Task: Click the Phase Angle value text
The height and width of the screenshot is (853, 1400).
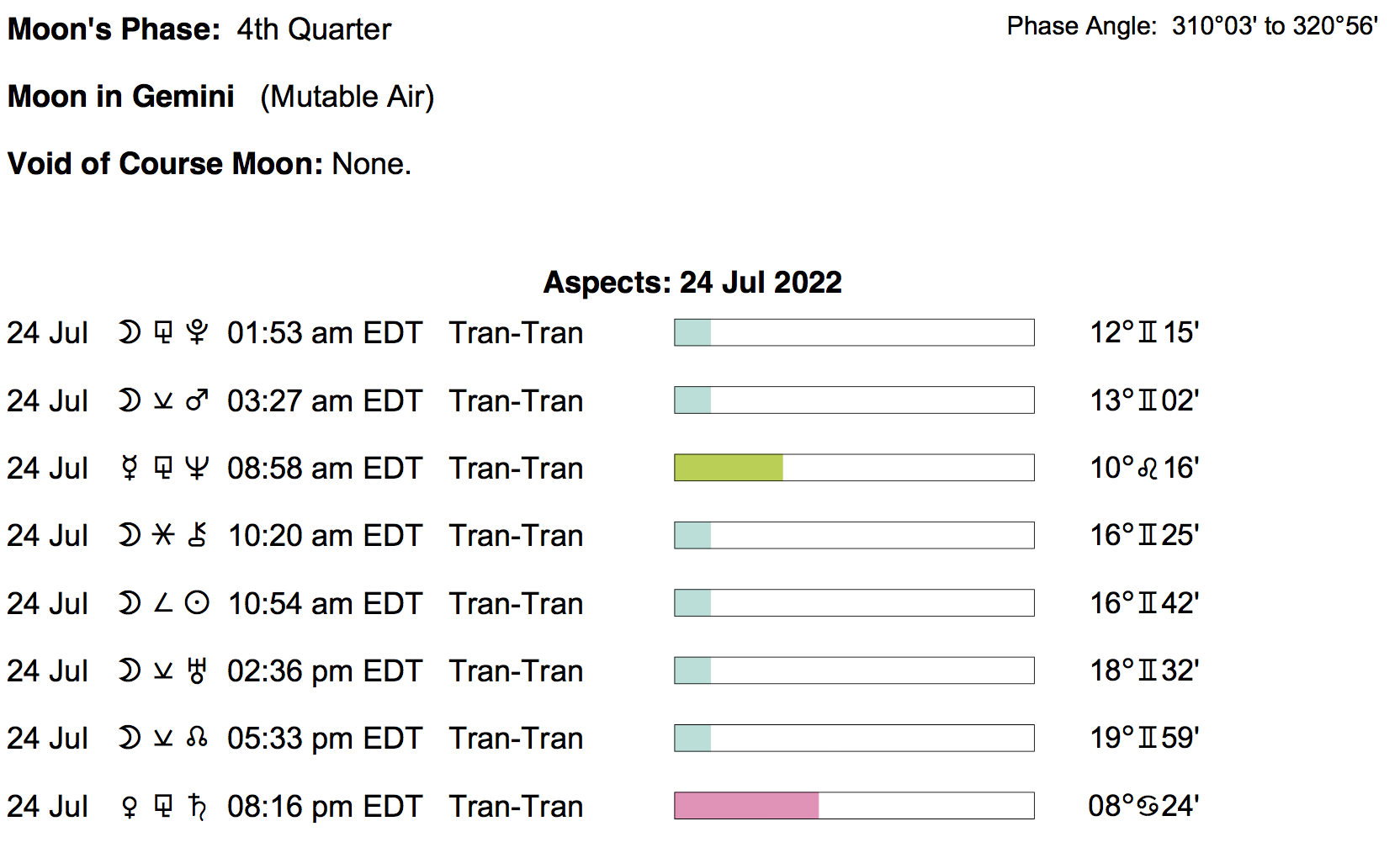Action: [x=1274, y=26]
